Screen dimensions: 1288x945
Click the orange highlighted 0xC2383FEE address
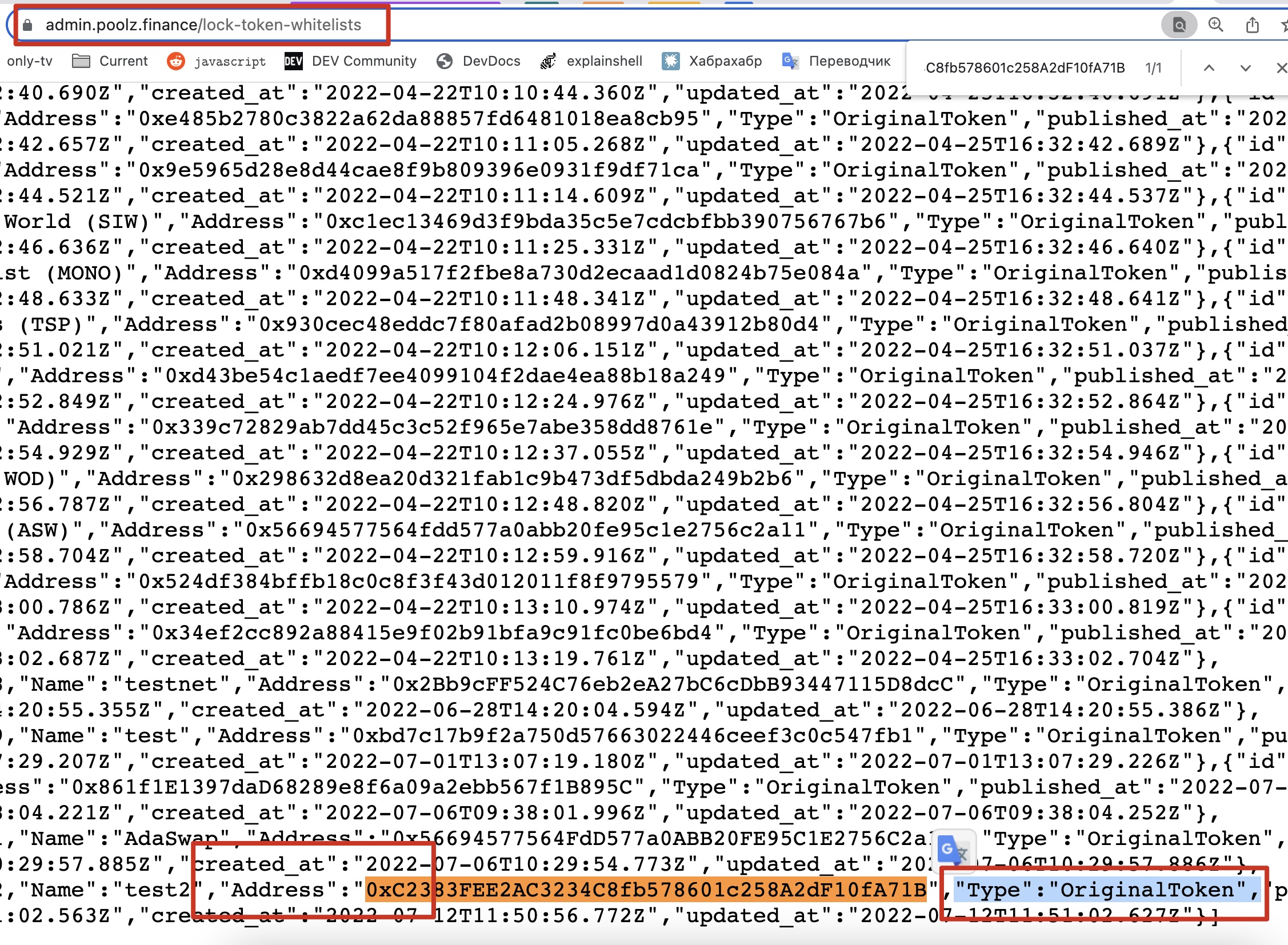pos(646,890)
